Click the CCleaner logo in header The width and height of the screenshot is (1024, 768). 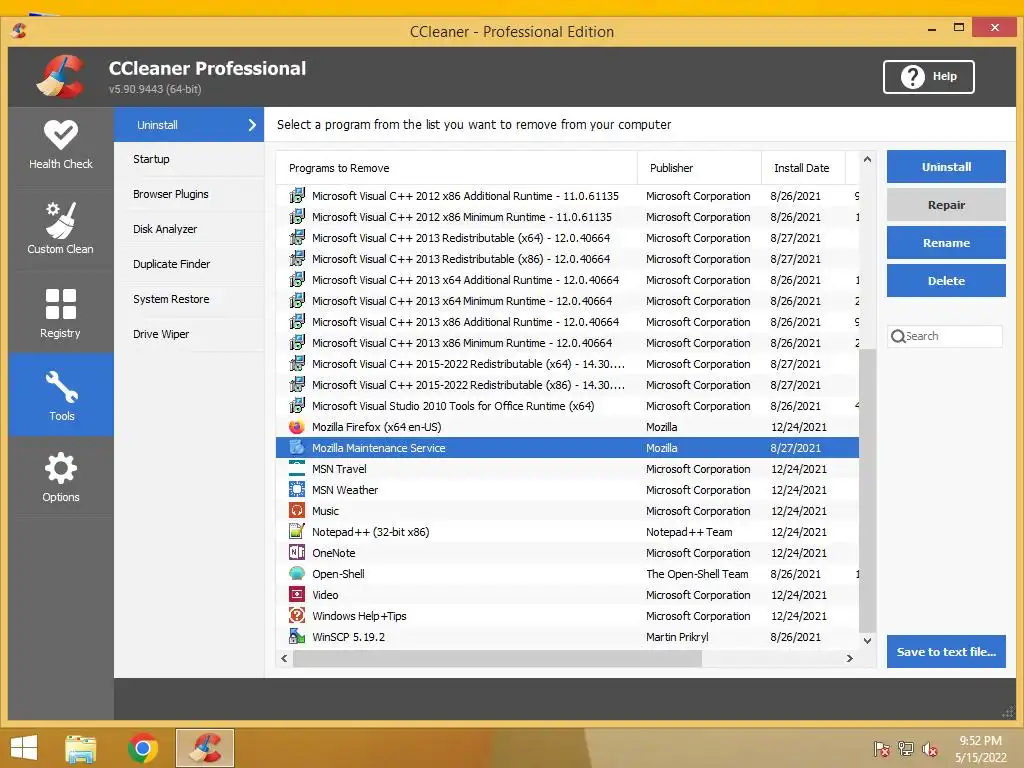click(x=61, y=76)
